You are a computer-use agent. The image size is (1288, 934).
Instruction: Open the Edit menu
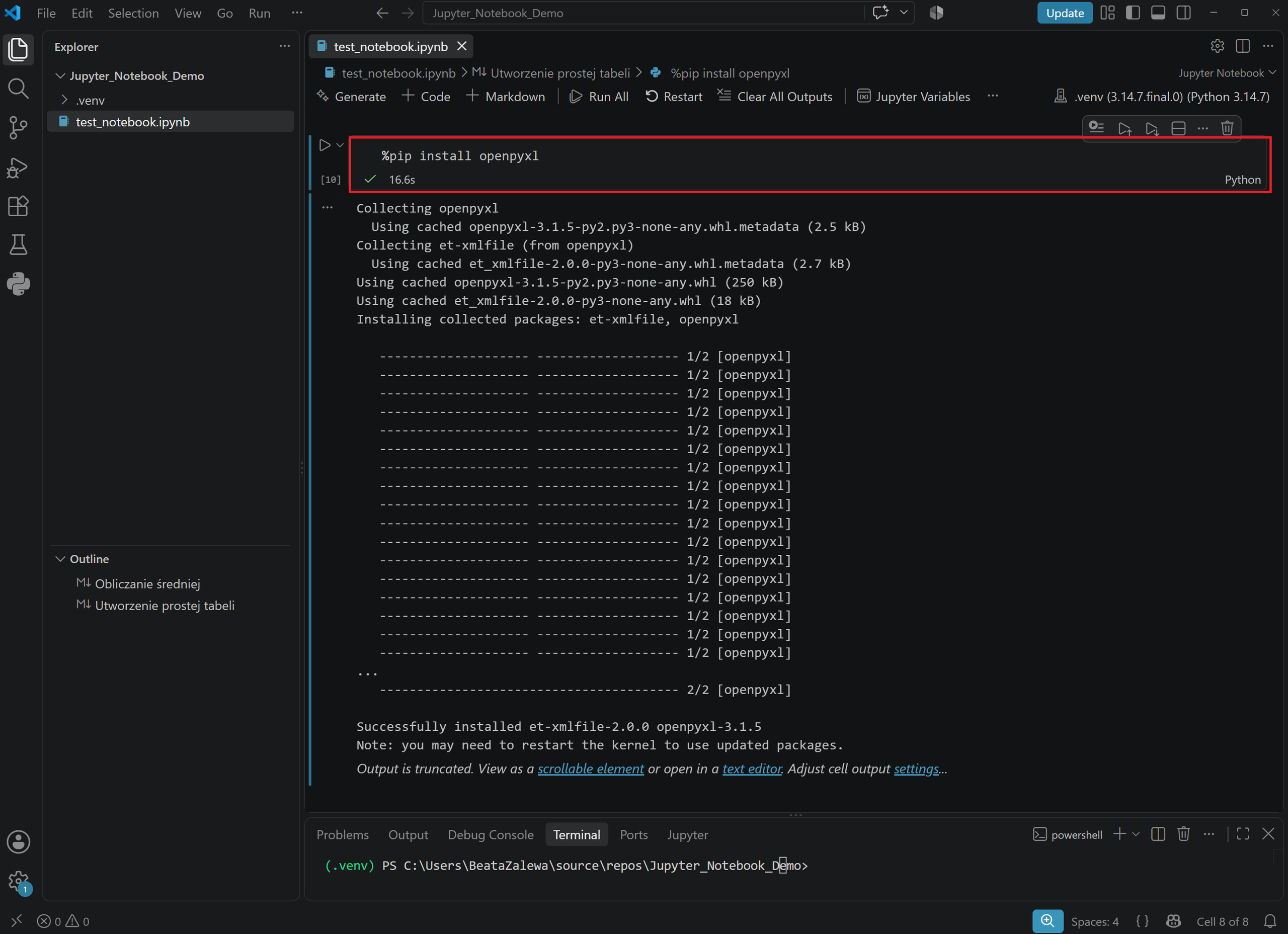click(x=82, y=13)
